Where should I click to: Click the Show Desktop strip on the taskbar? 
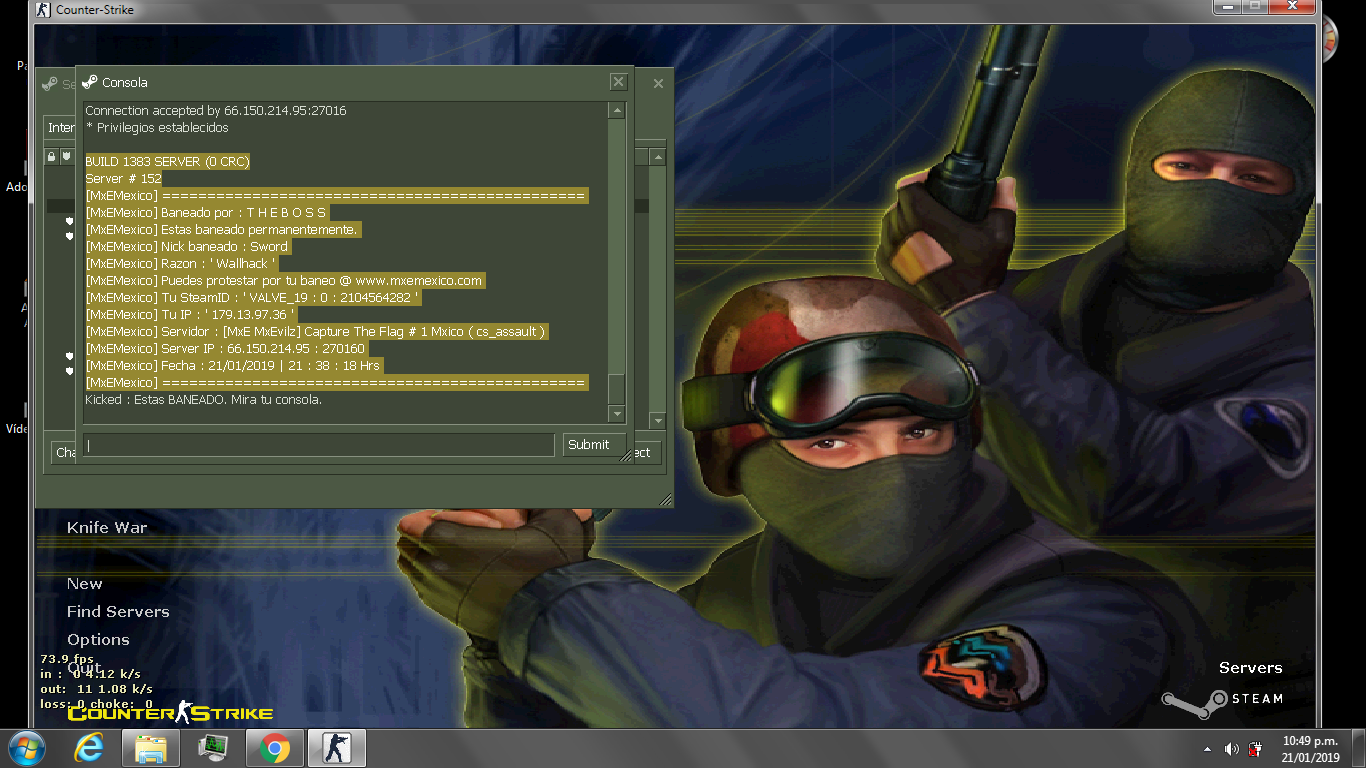(1358, 748)
